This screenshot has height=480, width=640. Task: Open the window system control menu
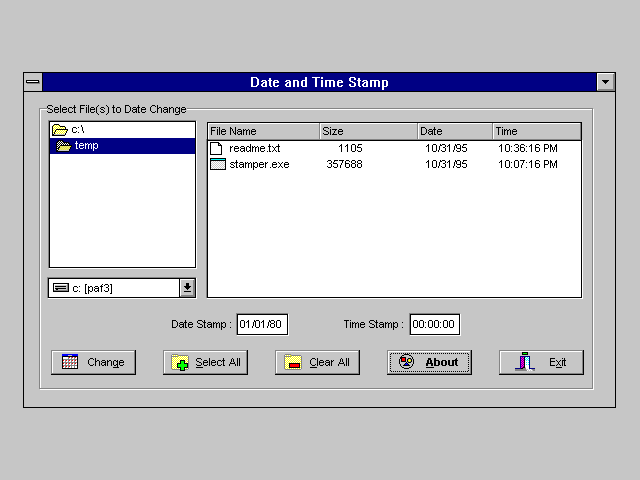click(x=33, y=82)
